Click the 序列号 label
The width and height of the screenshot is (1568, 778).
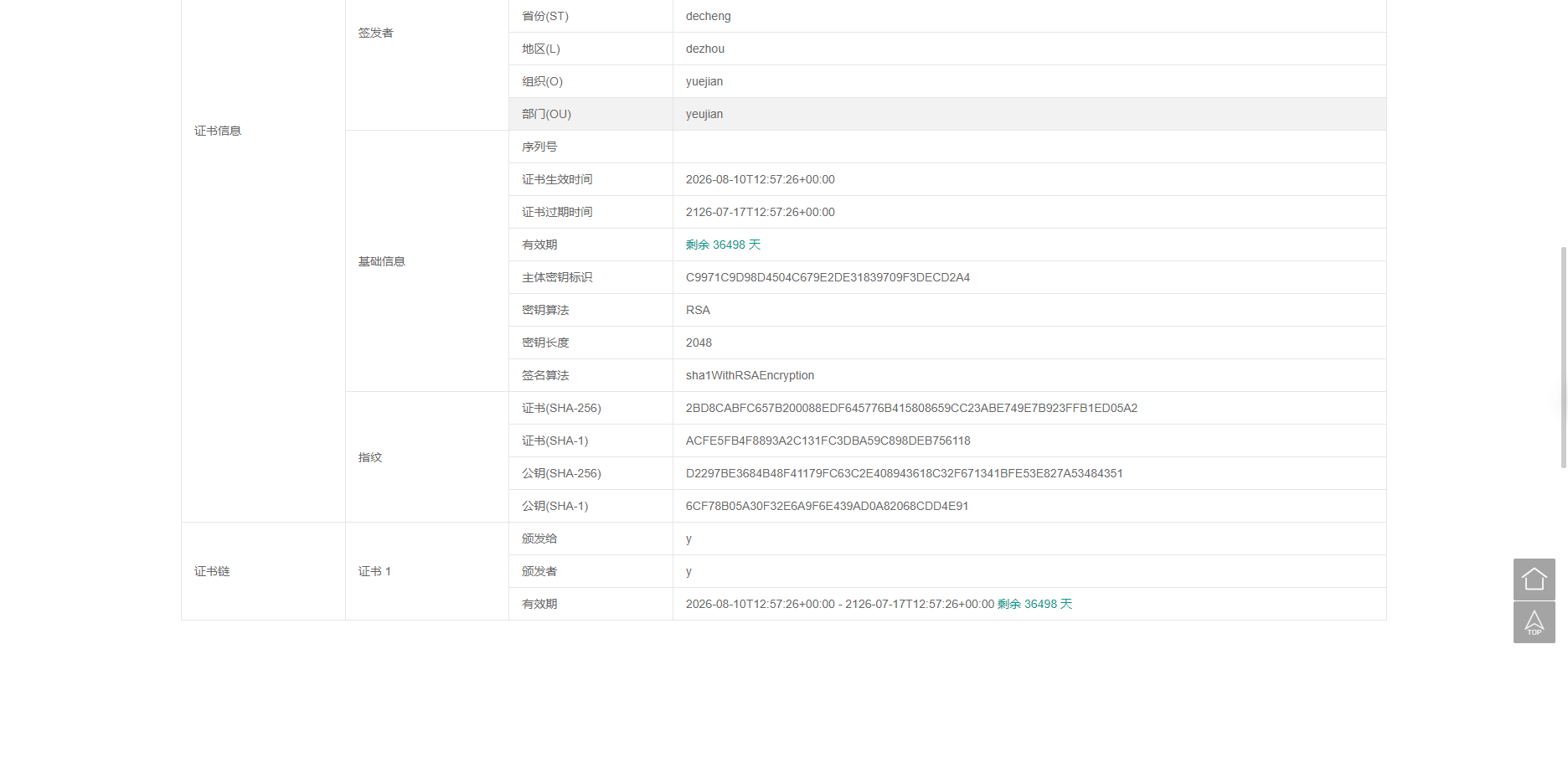pos(539,147)
